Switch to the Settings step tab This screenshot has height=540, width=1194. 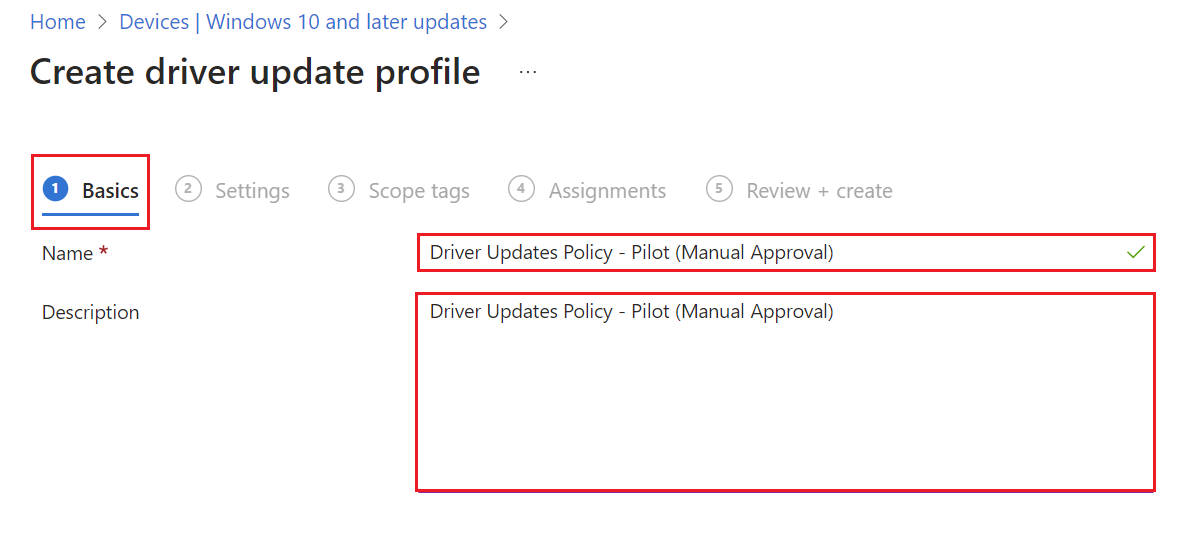click(x=252, y=191)
